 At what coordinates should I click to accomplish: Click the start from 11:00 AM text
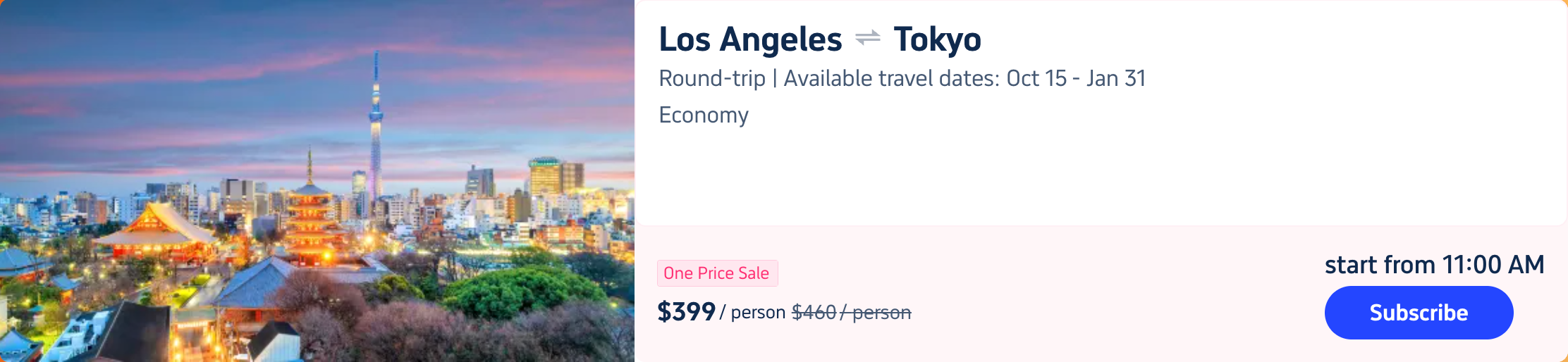(x=1434, y=265)
